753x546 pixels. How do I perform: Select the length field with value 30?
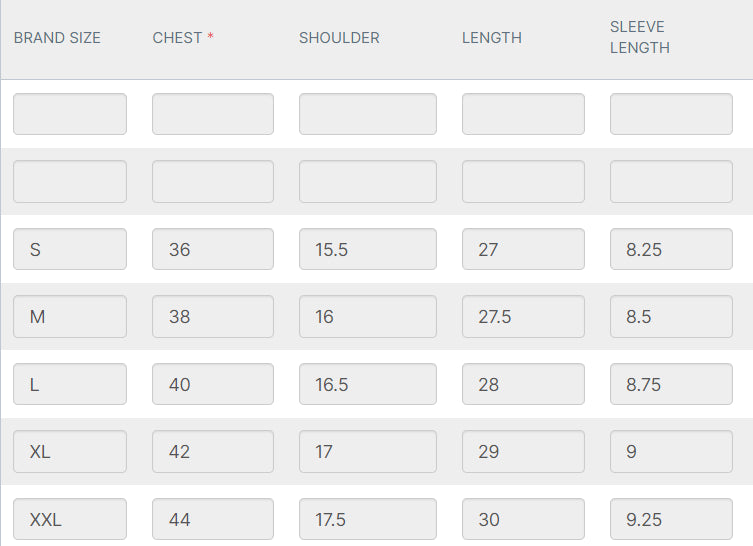pyautogui.click(x=523, y=519)
